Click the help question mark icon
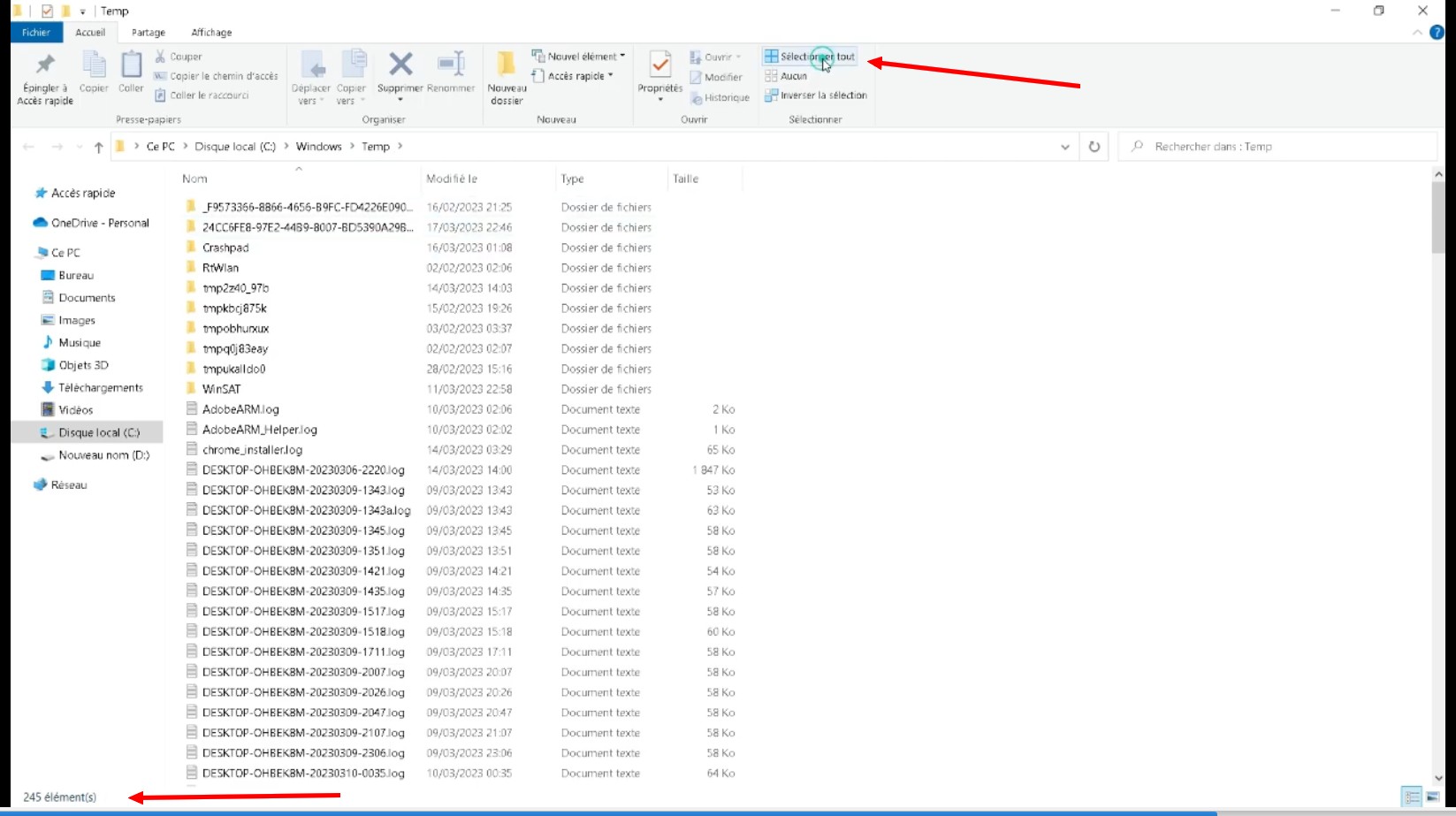Image resolution: width=1456 pixels, height=816 pixels. tap(1437, 33)
